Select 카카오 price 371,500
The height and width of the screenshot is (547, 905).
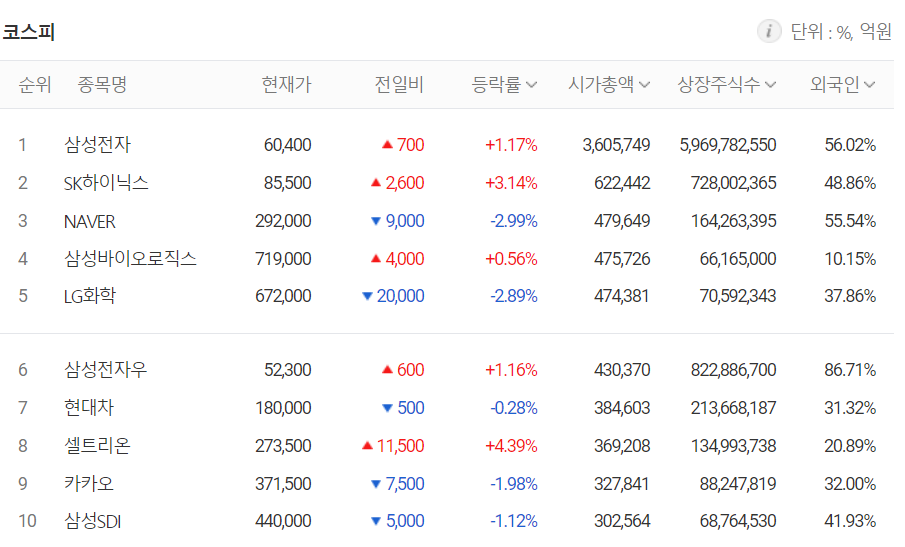tap(283, 484)
